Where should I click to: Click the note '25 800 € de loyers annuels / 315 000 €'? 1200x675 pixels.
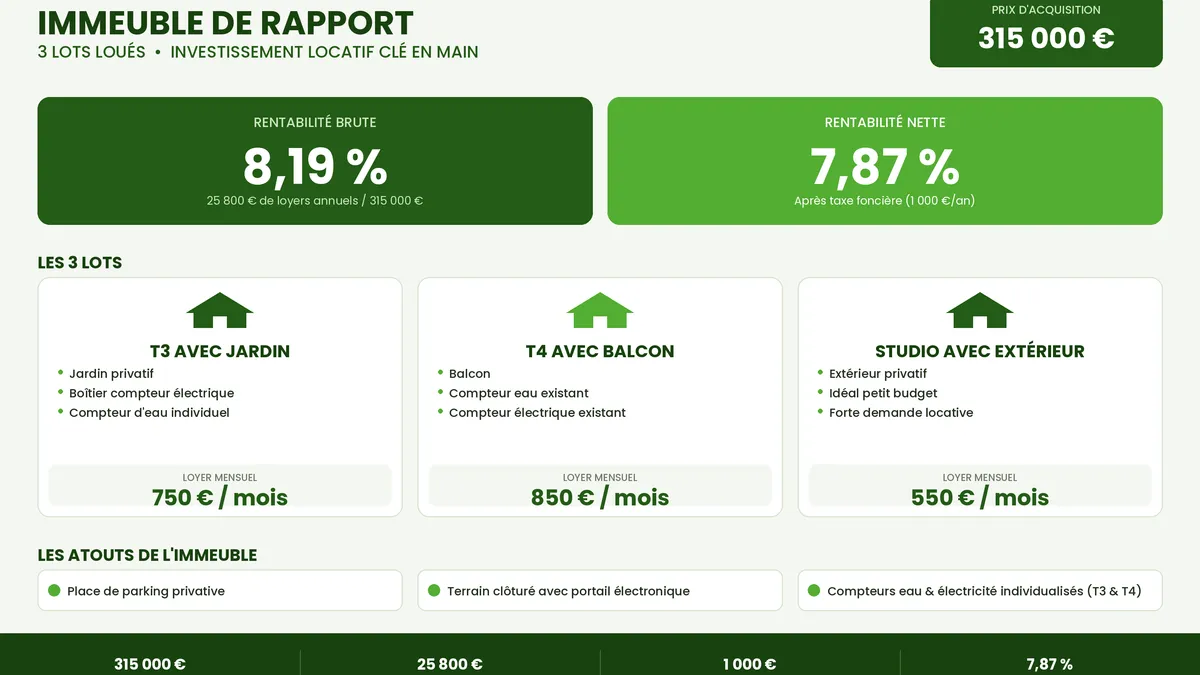pos(315,200)
